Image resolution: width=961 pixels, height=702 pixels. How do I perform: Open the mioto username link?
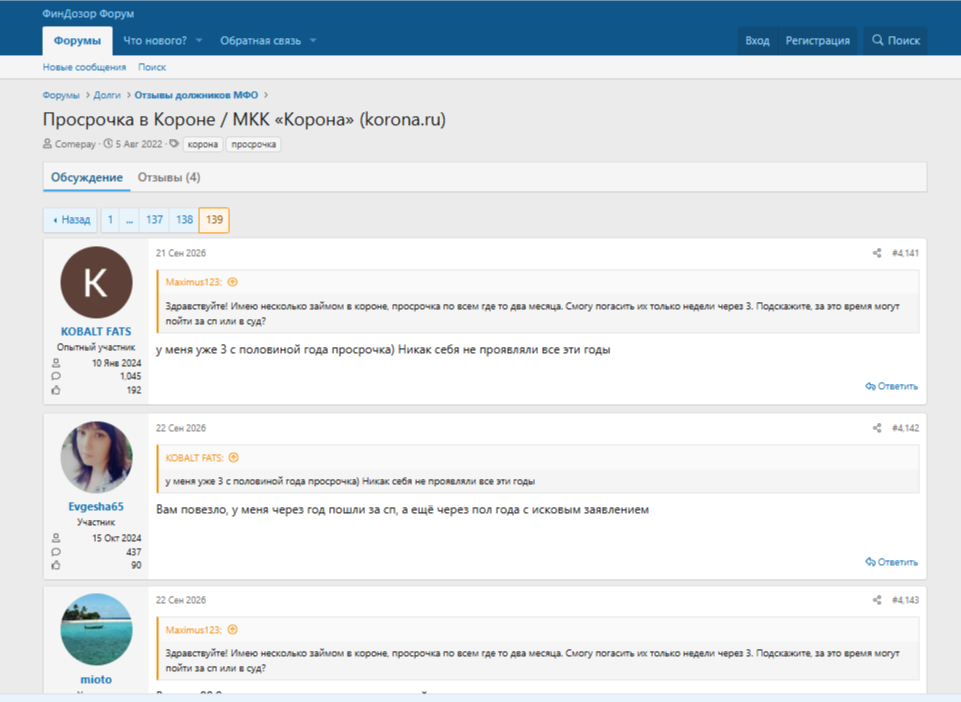point(96,679)
